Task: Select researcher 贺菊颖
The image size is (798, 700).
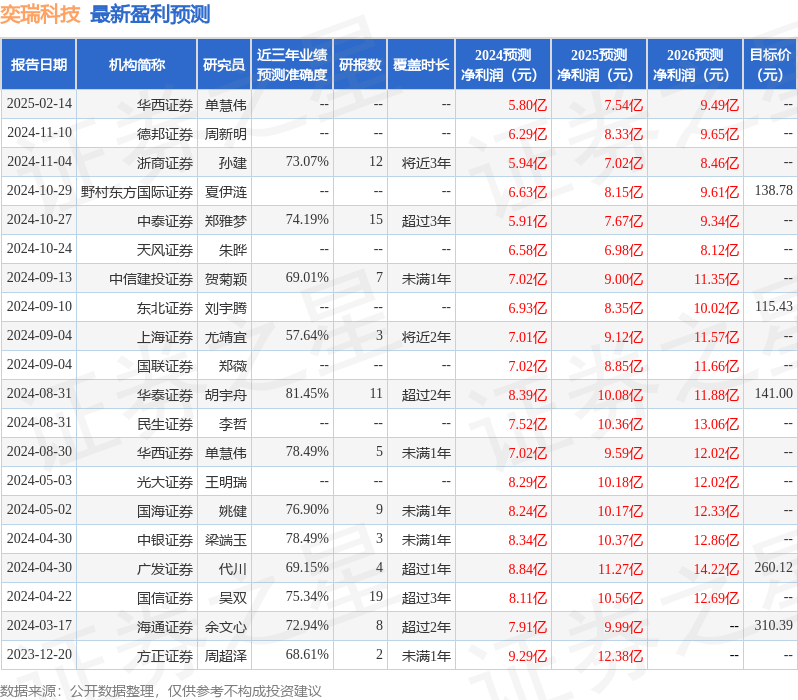Action: (225, 279)
